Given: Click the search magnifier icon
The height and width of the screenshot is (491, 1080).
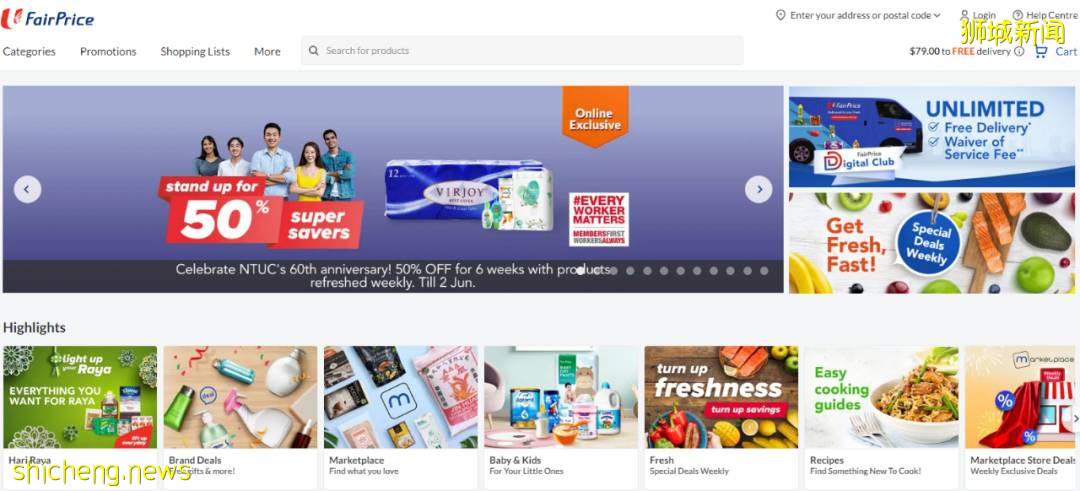Looking at the screenshot, I should click(x=313, y=50).
